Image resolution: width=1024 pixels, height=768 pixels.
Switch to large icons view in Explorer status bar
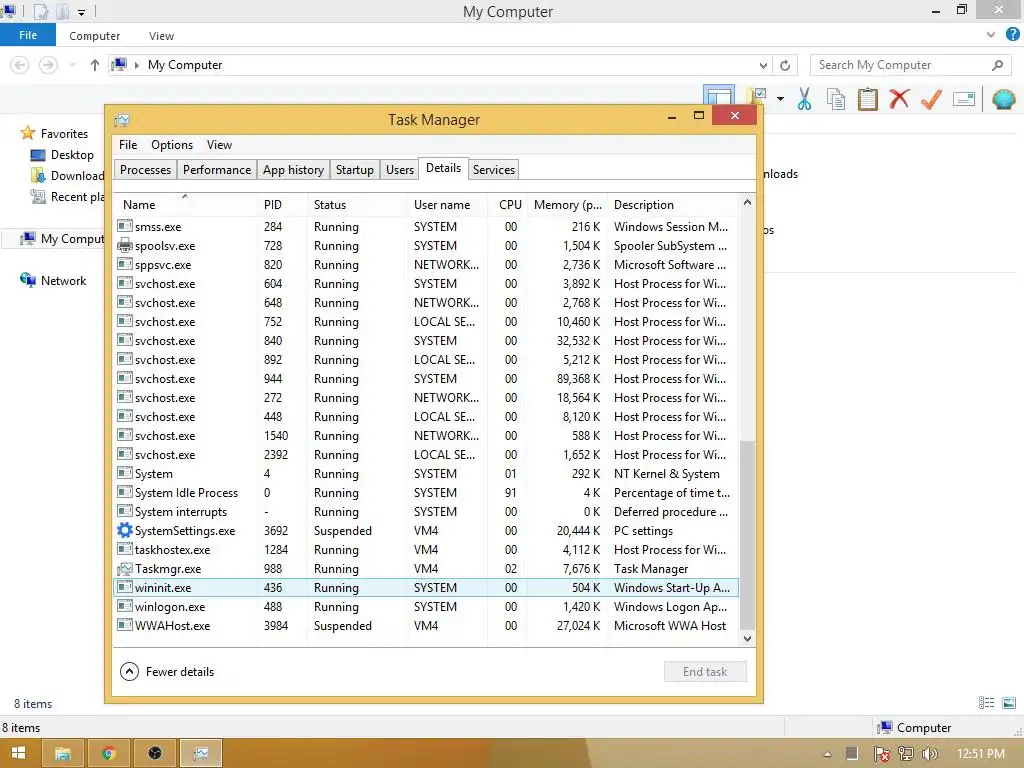(x=1009, y=703)
